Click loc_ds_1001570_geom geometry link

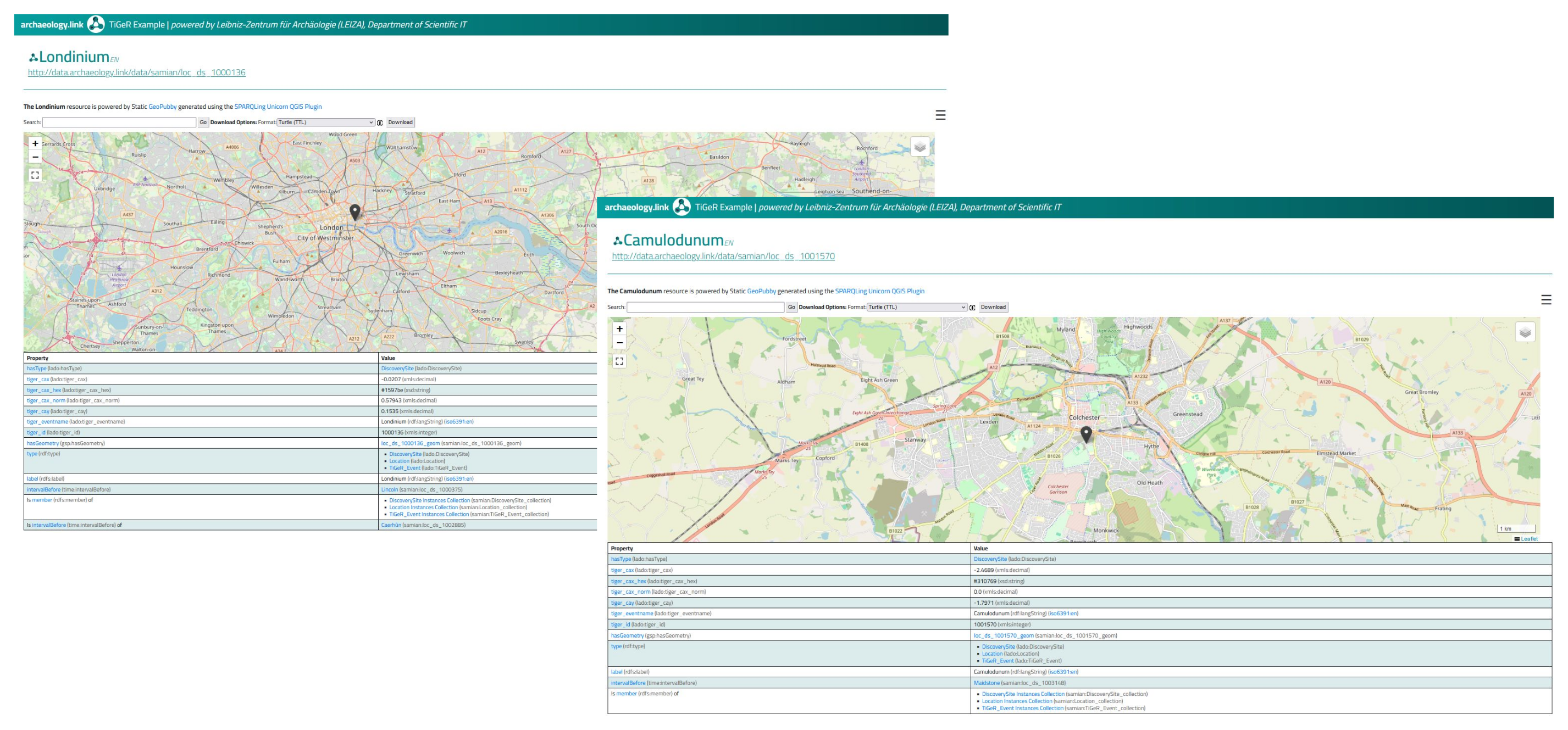pyautogui.click(x=1004, y=636)
